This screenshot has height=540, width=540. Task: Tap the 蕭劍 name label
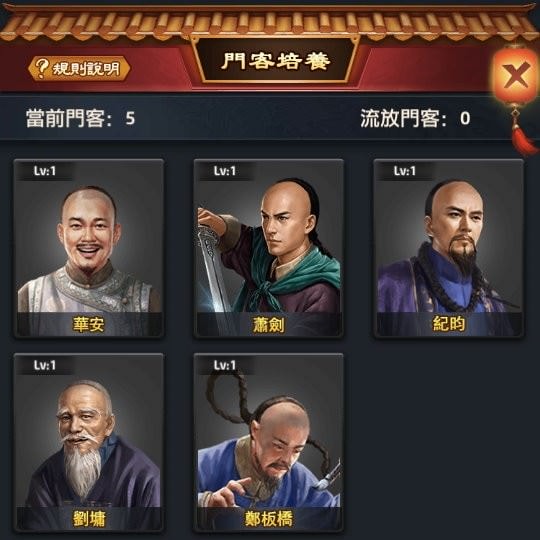click(269, 324)
